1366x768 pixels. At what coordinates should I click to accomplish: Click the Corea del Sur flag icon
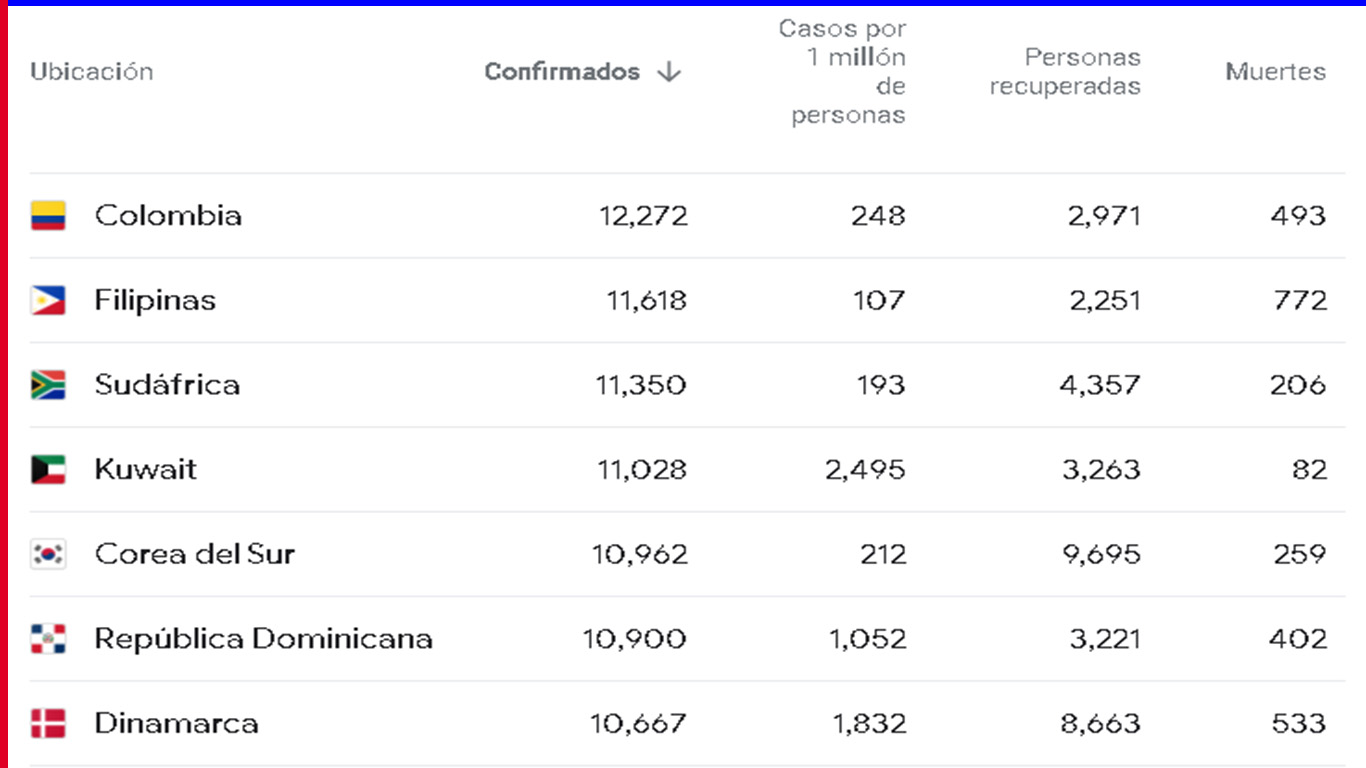(x=48, y=554)
